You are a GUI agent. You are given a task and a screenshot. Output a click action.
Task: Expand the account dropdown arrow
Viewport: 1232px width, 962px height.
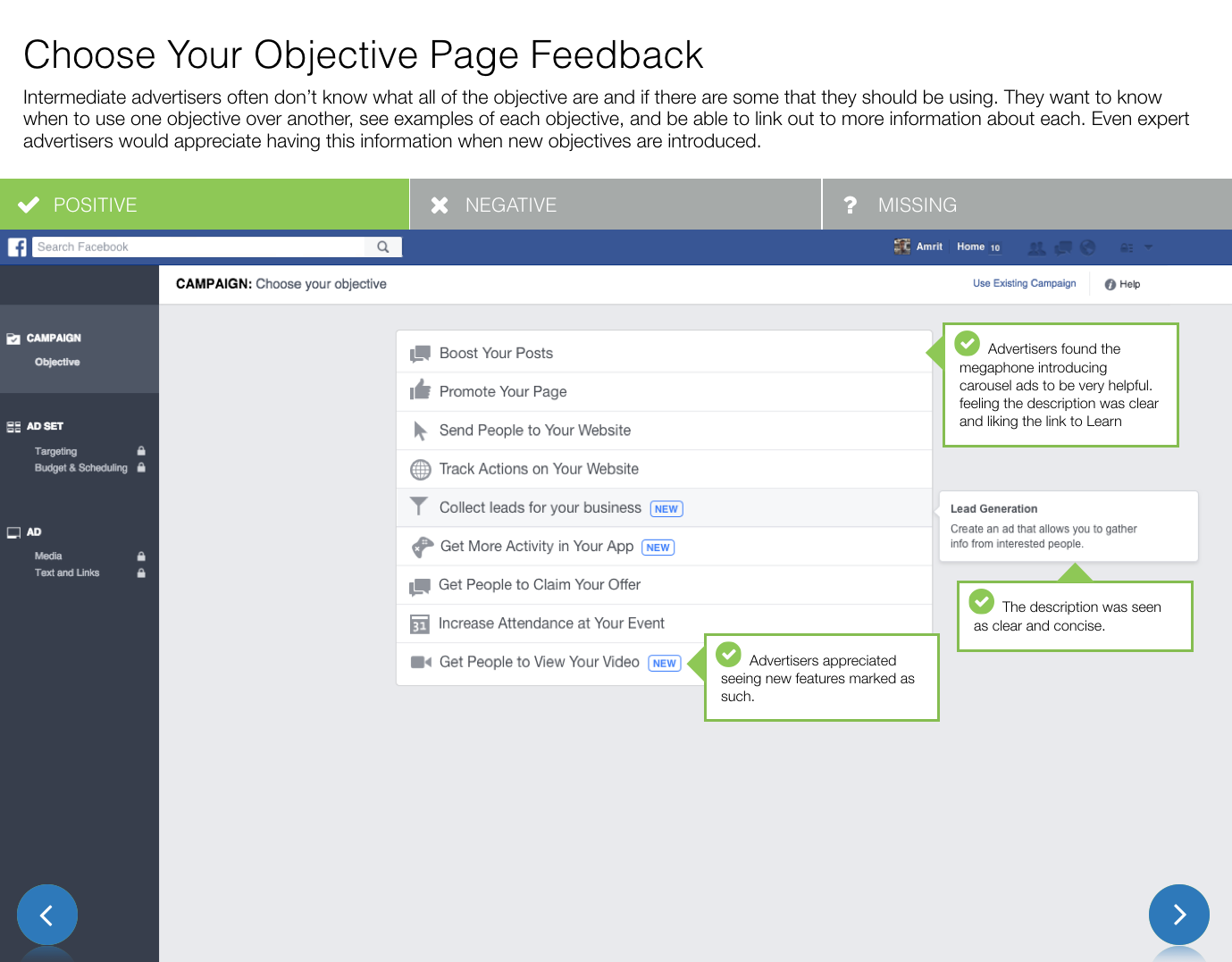[x=1149, y=247]
